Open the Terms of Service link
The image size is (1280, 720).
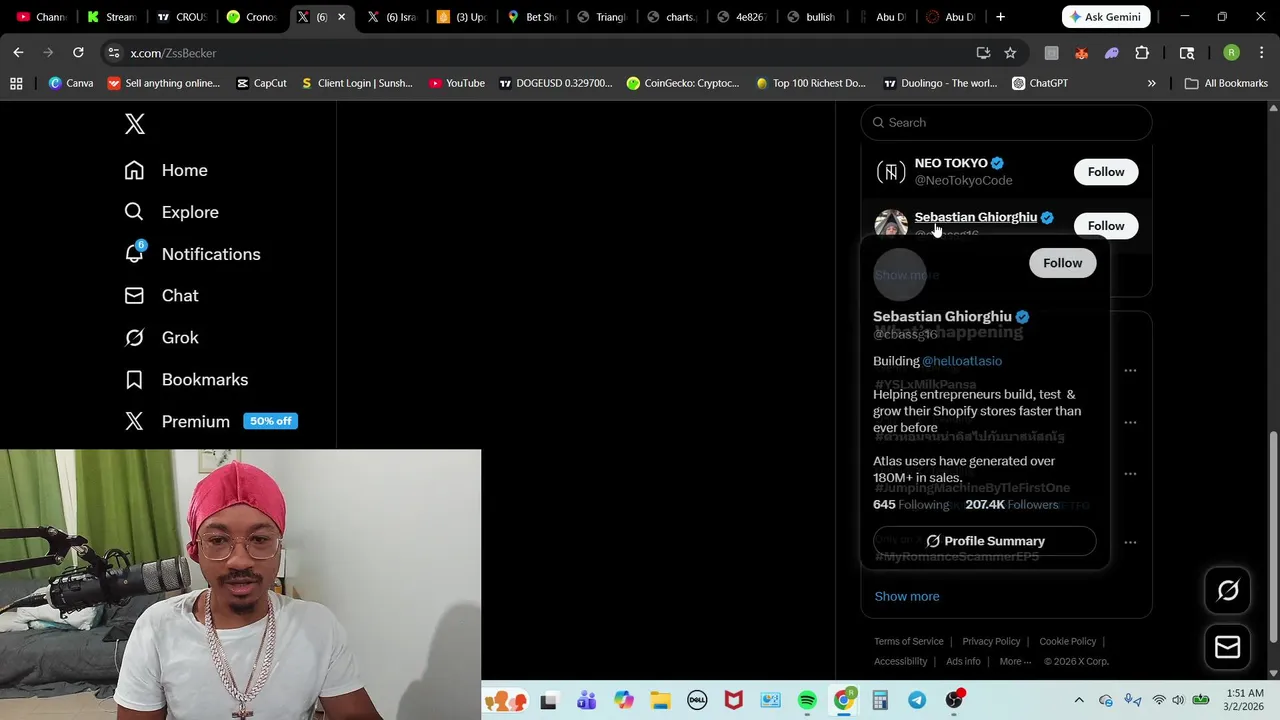coord(909,641)
